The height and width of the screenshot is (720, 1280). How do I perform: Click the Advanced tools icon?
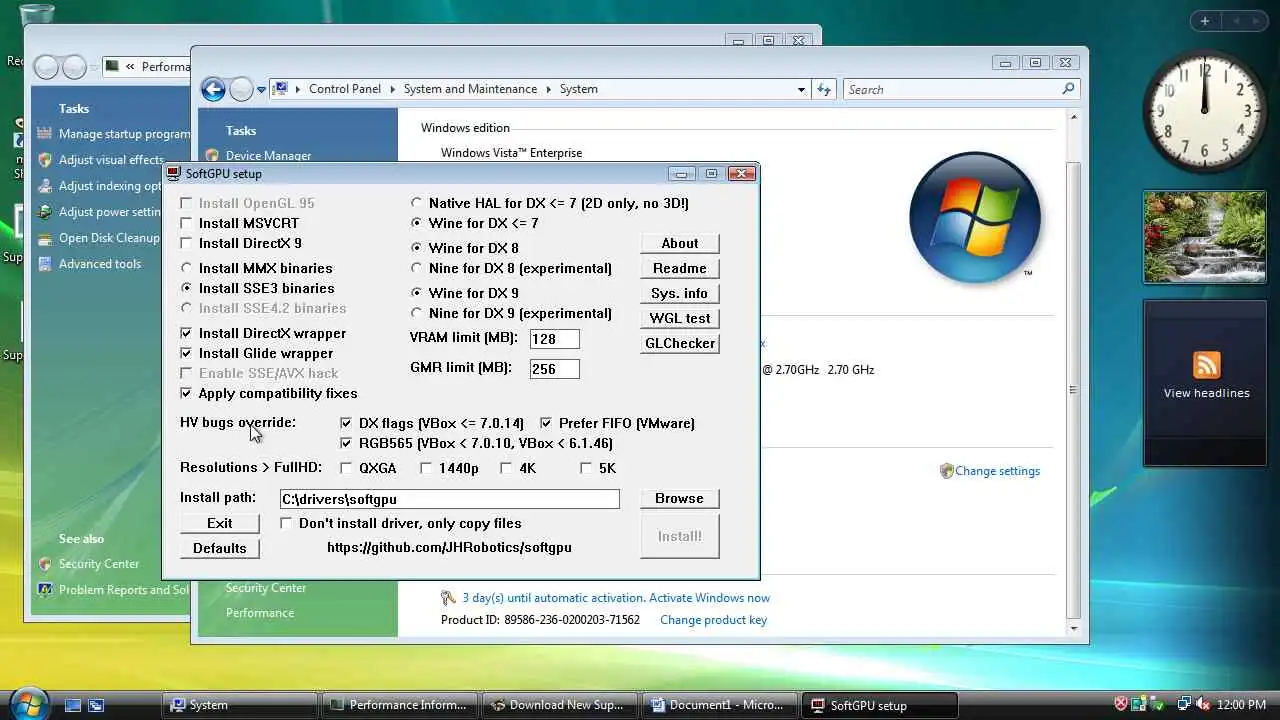pyautogui.click(x=44, y=264)
